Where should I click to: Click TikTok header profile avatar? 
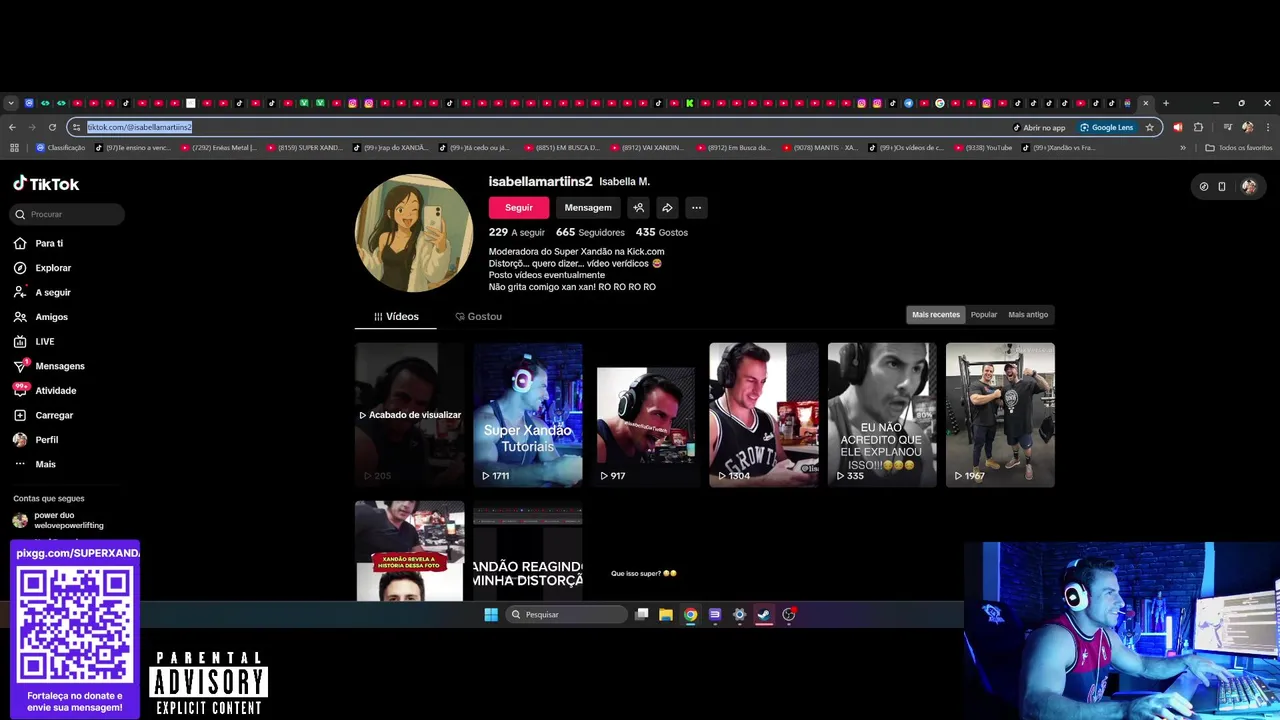(1249, 186)
